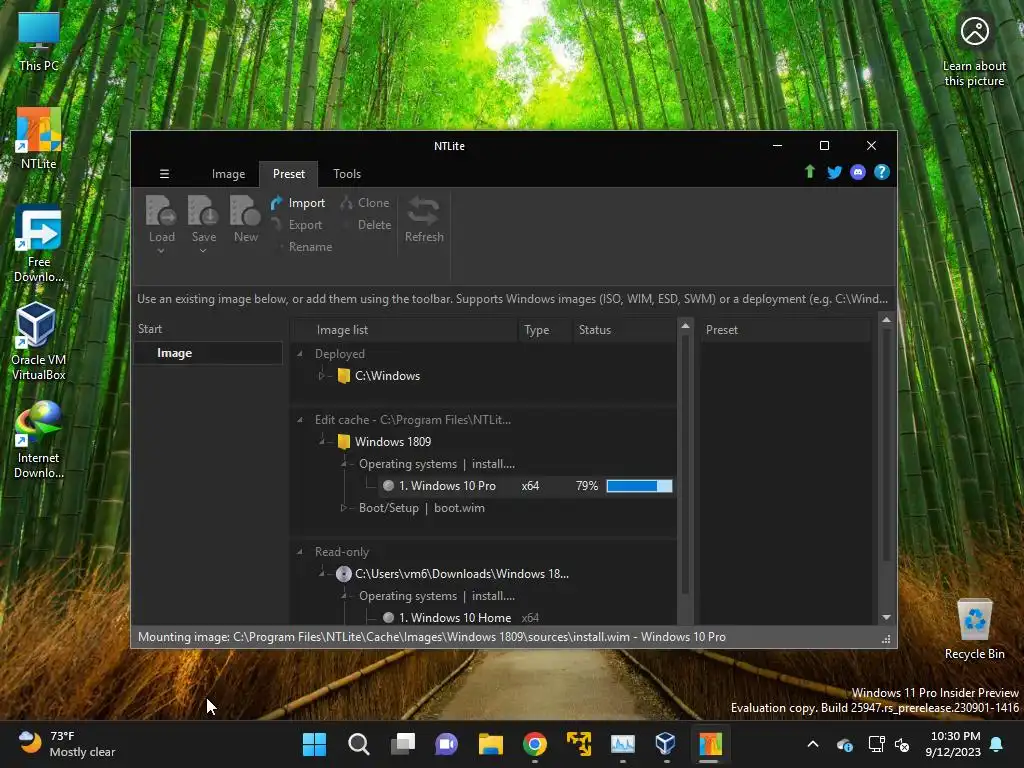Switch to the Image tab
This screenshot has width=1024, height=768.
coord(228,174)
